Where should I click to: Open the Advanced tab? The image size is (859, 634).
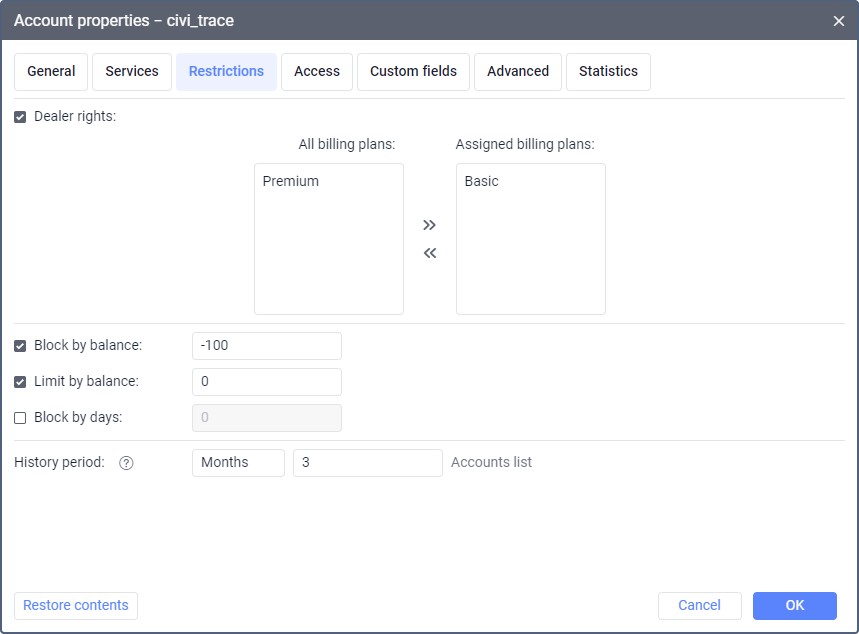518,72
